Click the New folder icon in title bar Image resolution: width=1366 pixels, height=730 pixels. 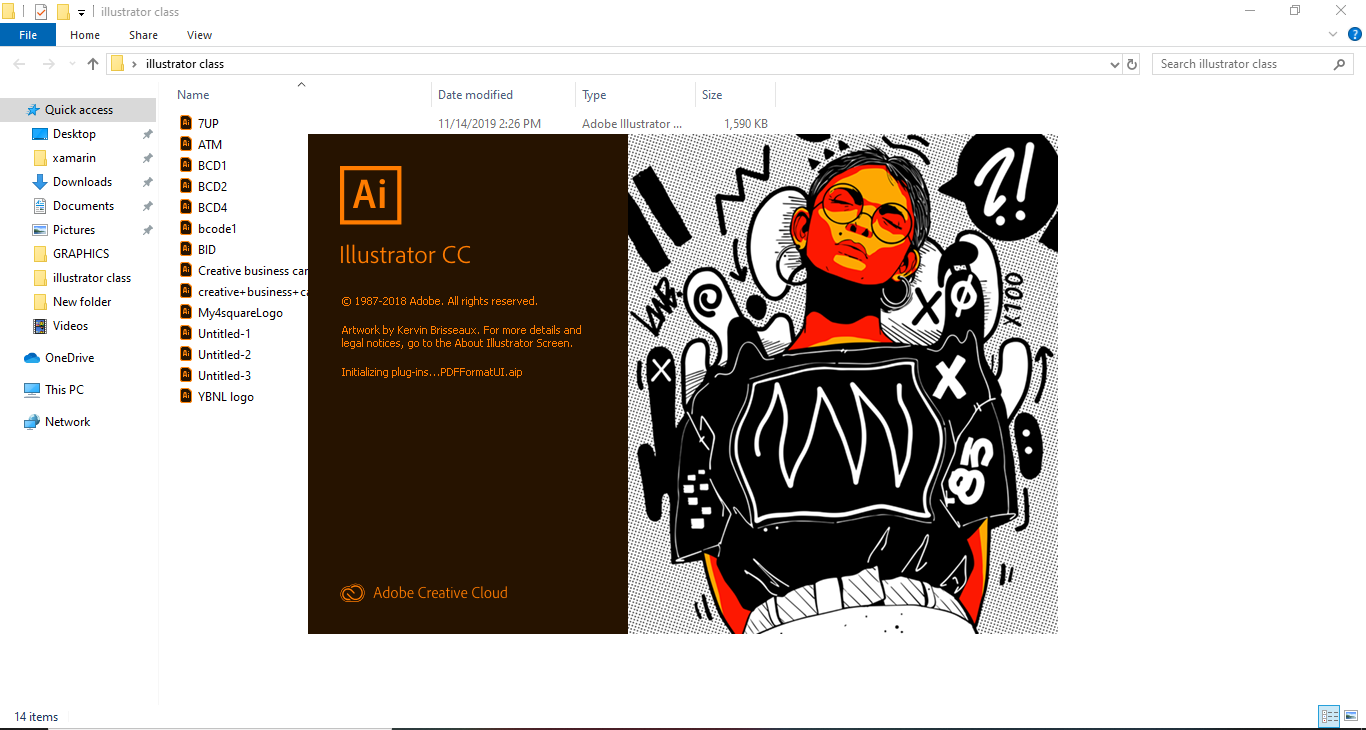coord(63,12)
